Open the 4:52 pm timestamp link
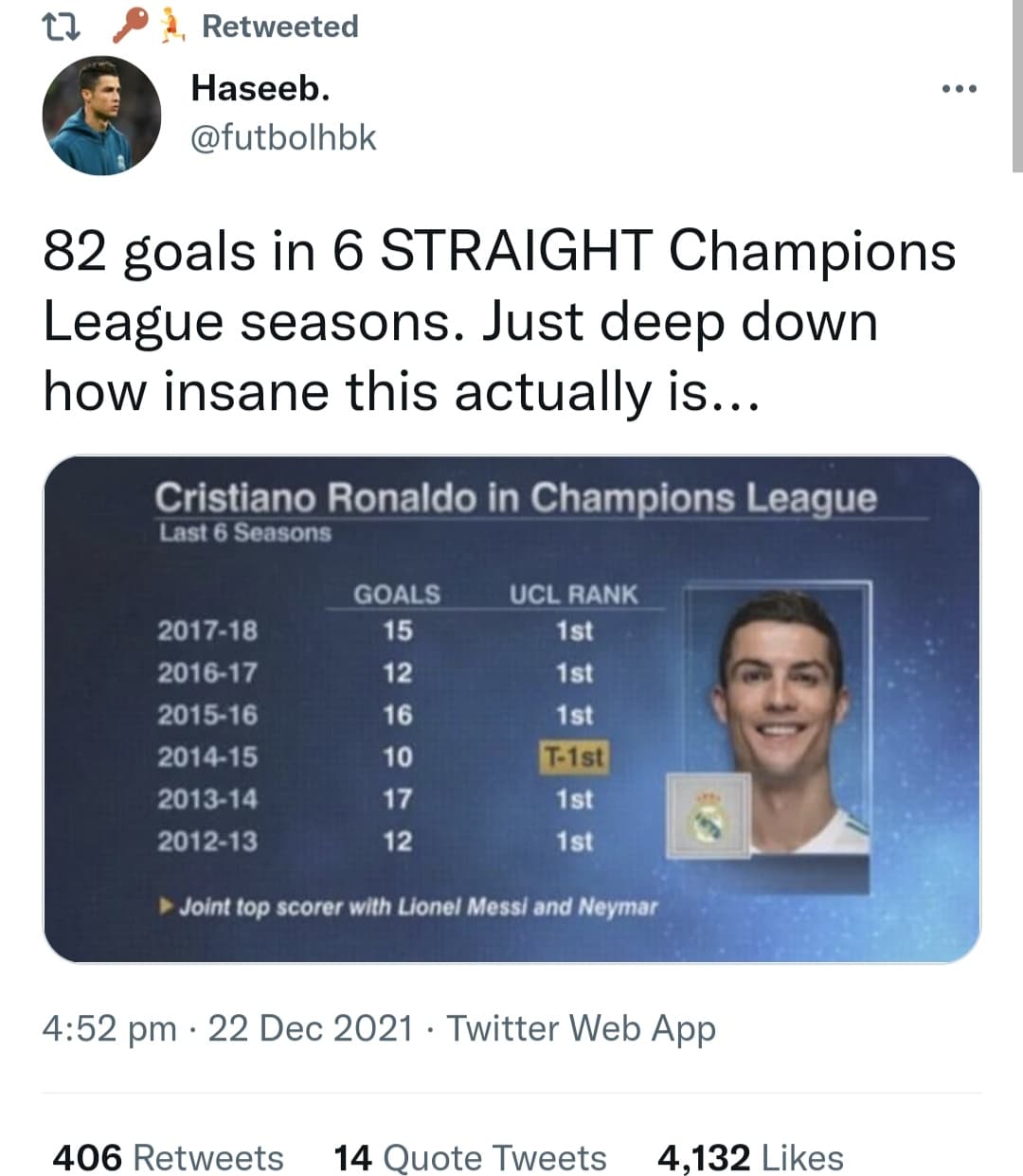 109,1028
